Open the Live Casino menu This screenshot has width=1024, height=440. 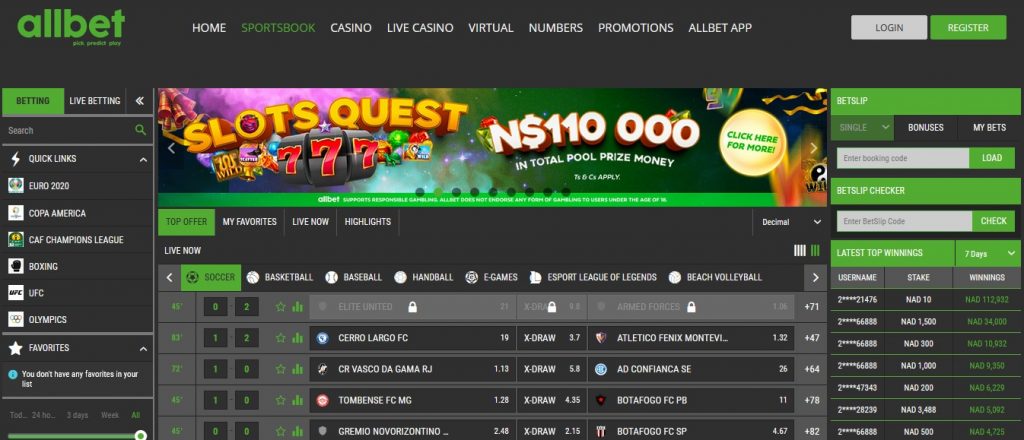point(420,27)
